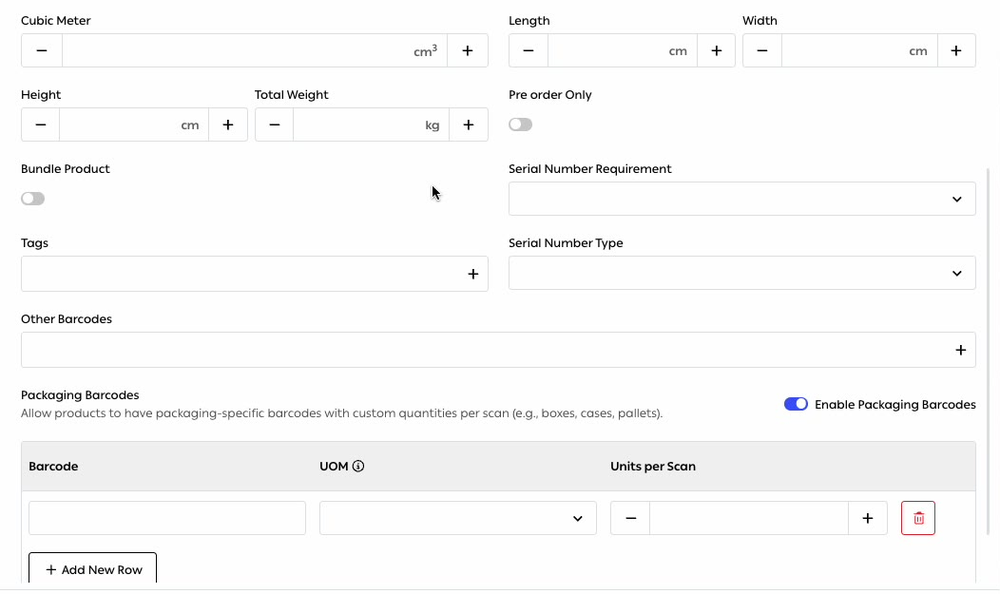
Task: Enable the Bundle Product switch
Action: [x=33, y=198]
